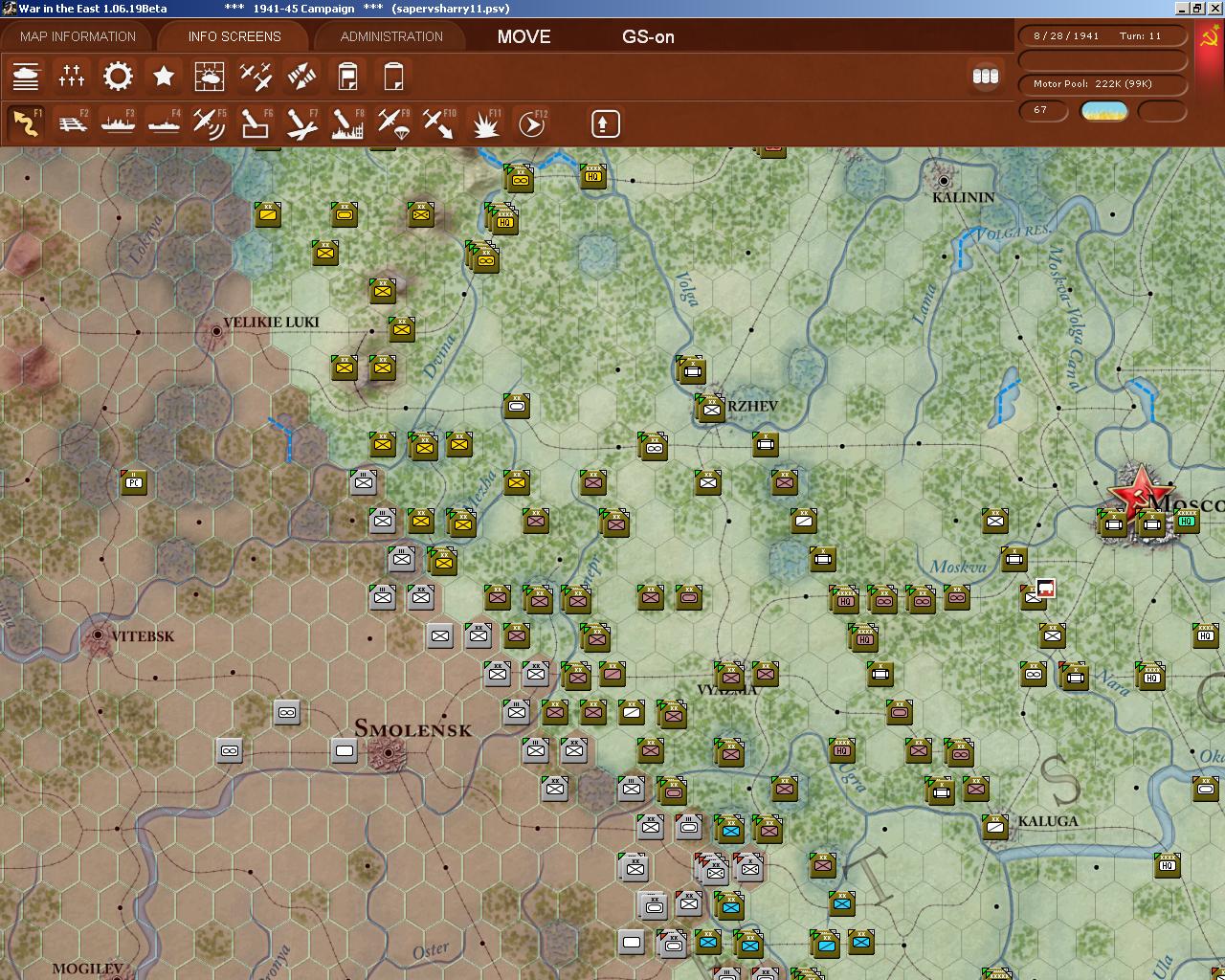Click the red rail icon near Moskva
Screen dimensions: 1225x980
(1045, 589)
